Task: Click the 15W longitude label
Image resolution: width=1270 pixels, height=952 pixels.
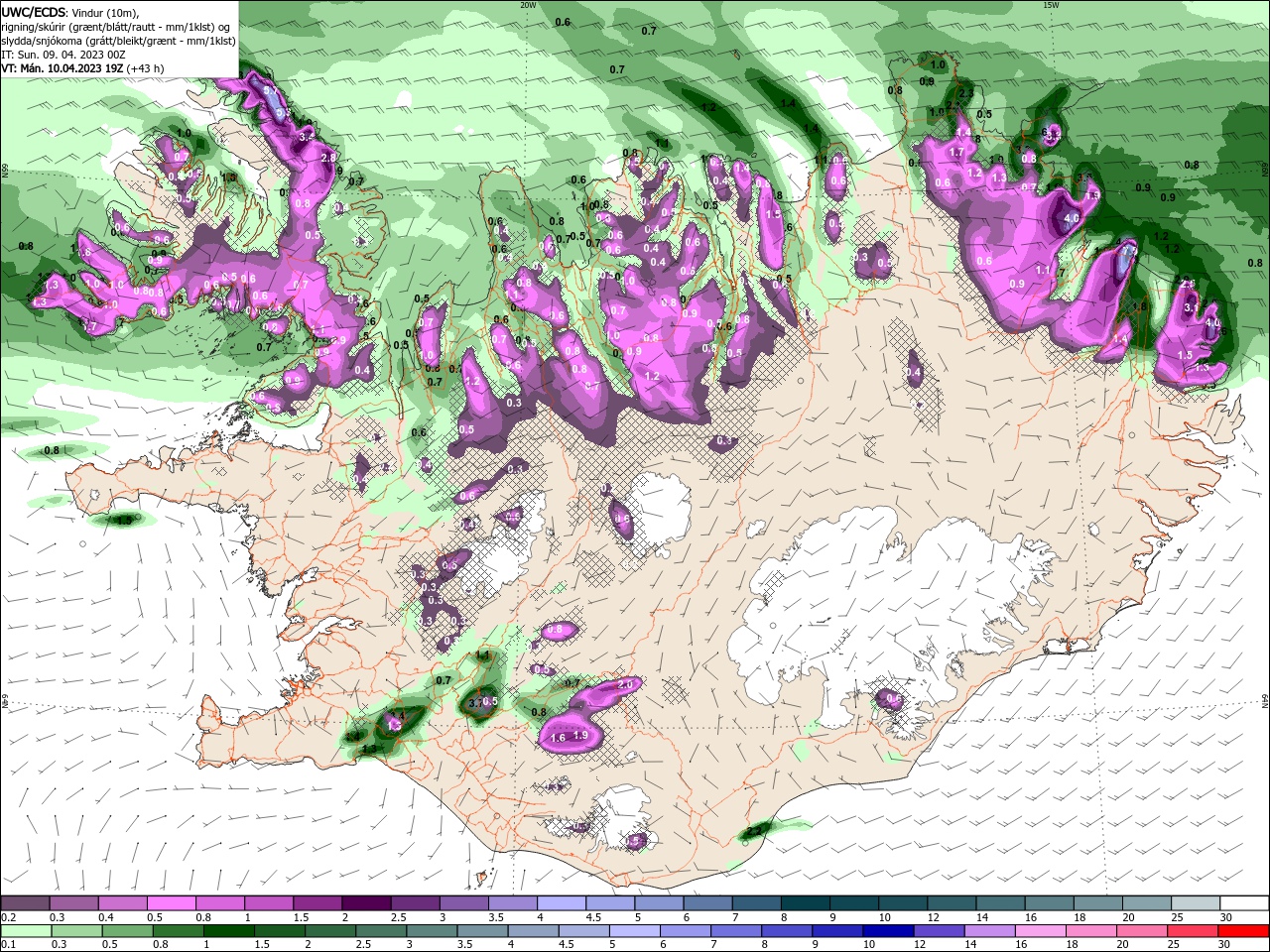Action: [1051, 5]
